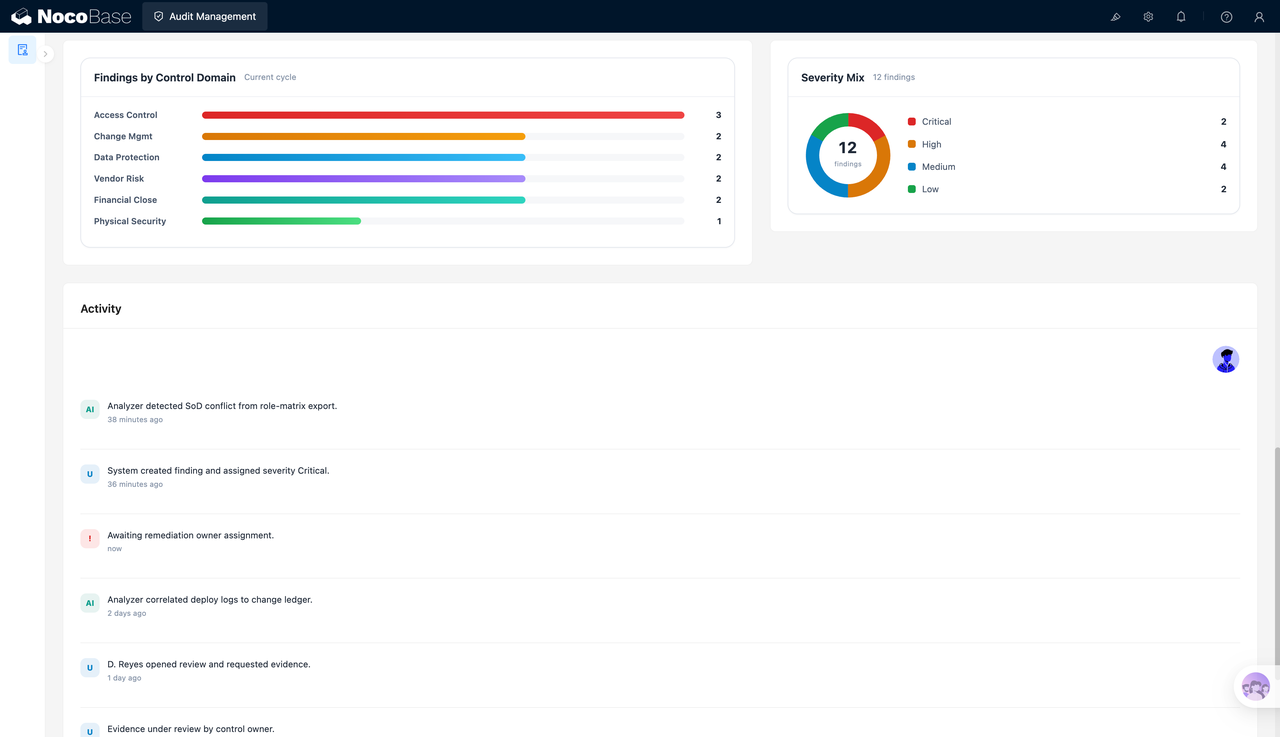Click 'System created finding and assigned severity Critical.'
The width and height of the screenshot is (1280, 737).
click(218, 470)
